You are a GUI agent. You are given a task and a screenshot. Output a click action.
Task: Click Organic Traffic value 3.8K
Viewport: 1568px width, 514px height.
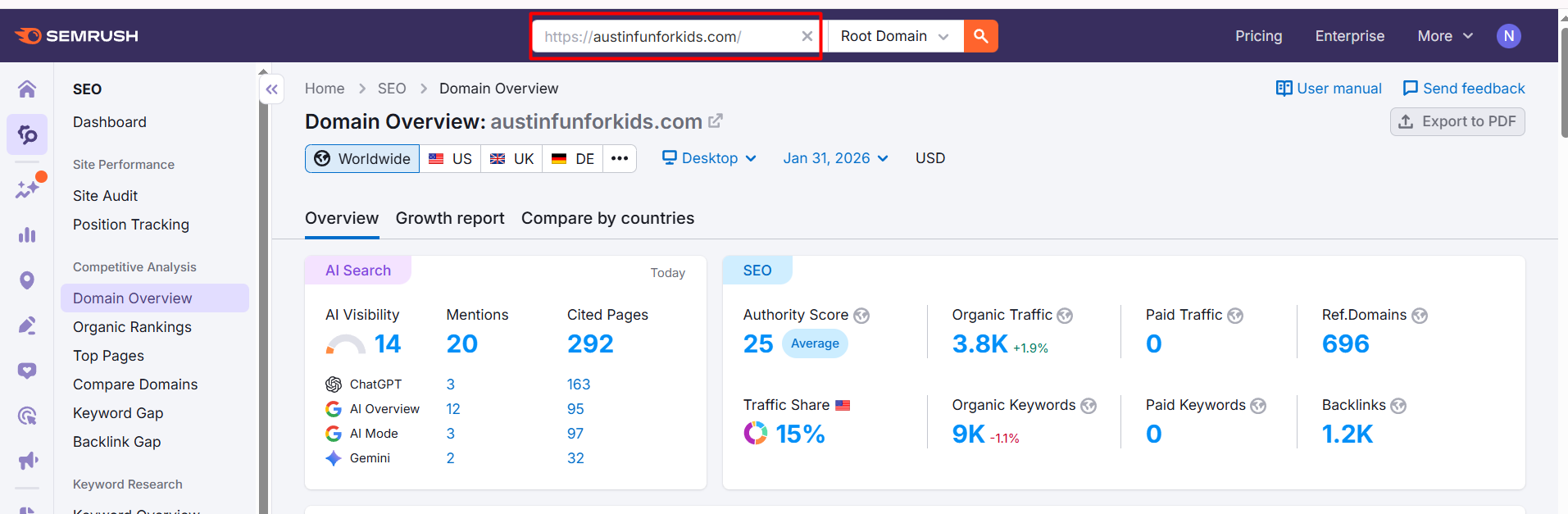pyautogui.click(x=979, y=343)
